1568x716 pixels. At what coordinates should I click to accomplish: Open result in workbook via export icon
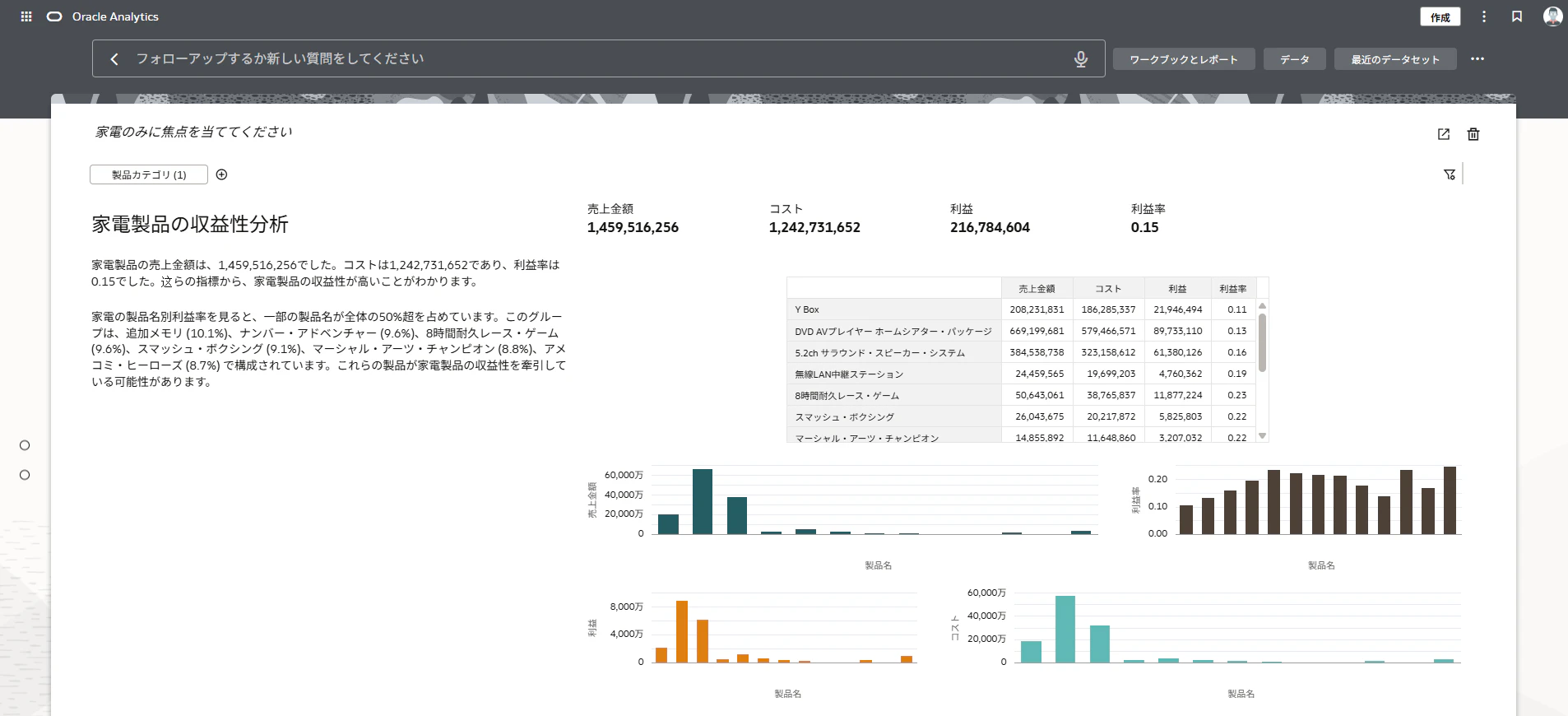(1444, 134)
